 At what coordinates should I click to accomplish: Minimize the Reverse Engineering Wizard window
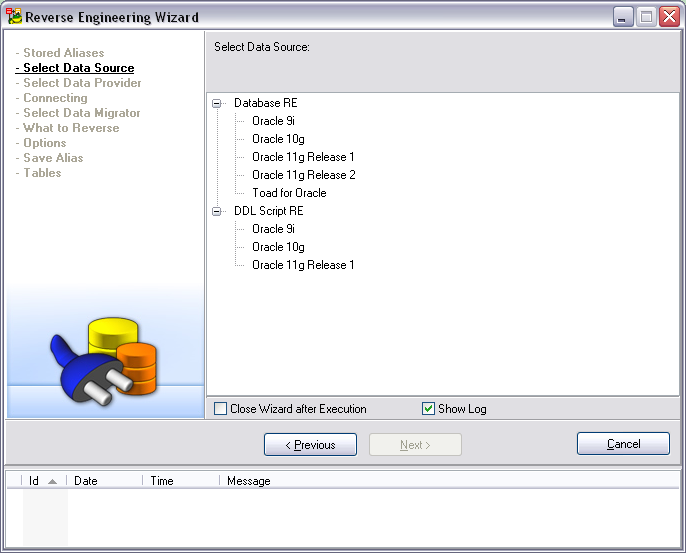point(623,17)
